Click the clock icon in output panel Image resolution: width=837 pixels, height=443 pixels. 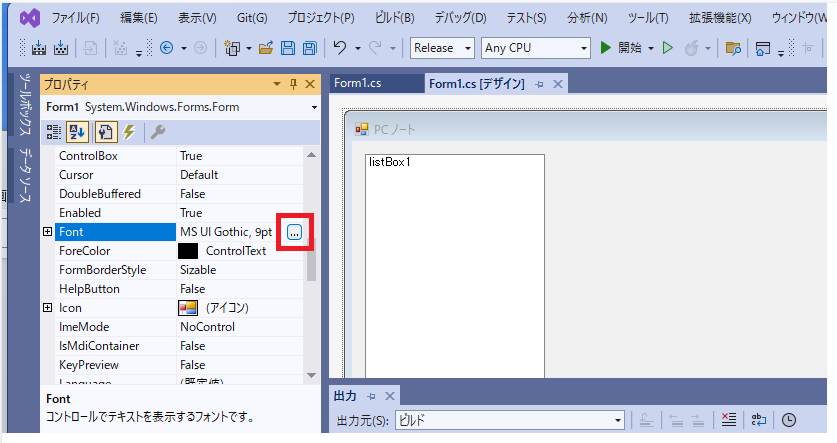(789, 420)
